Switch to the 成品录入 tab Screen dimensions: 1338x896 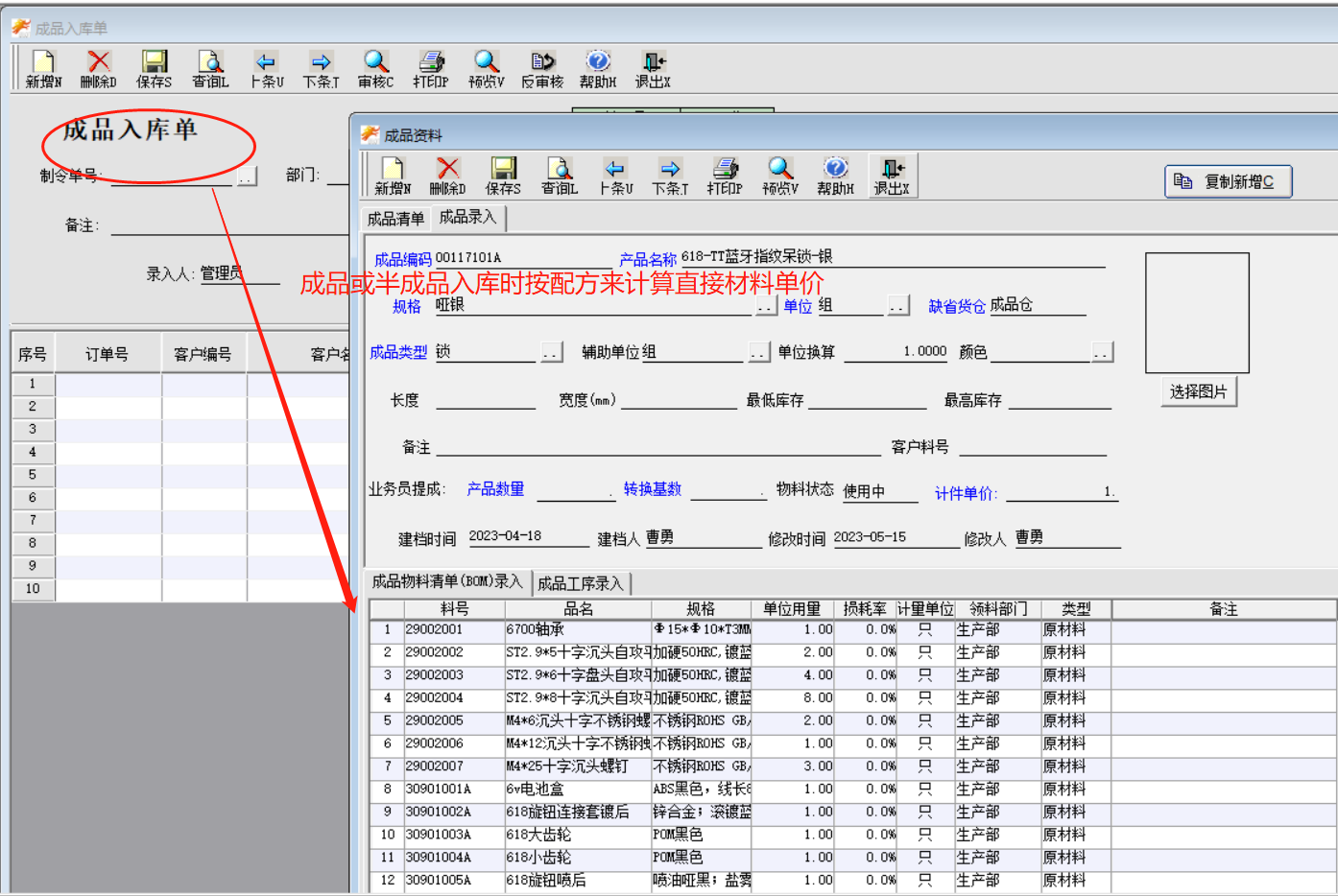[467, 218]
